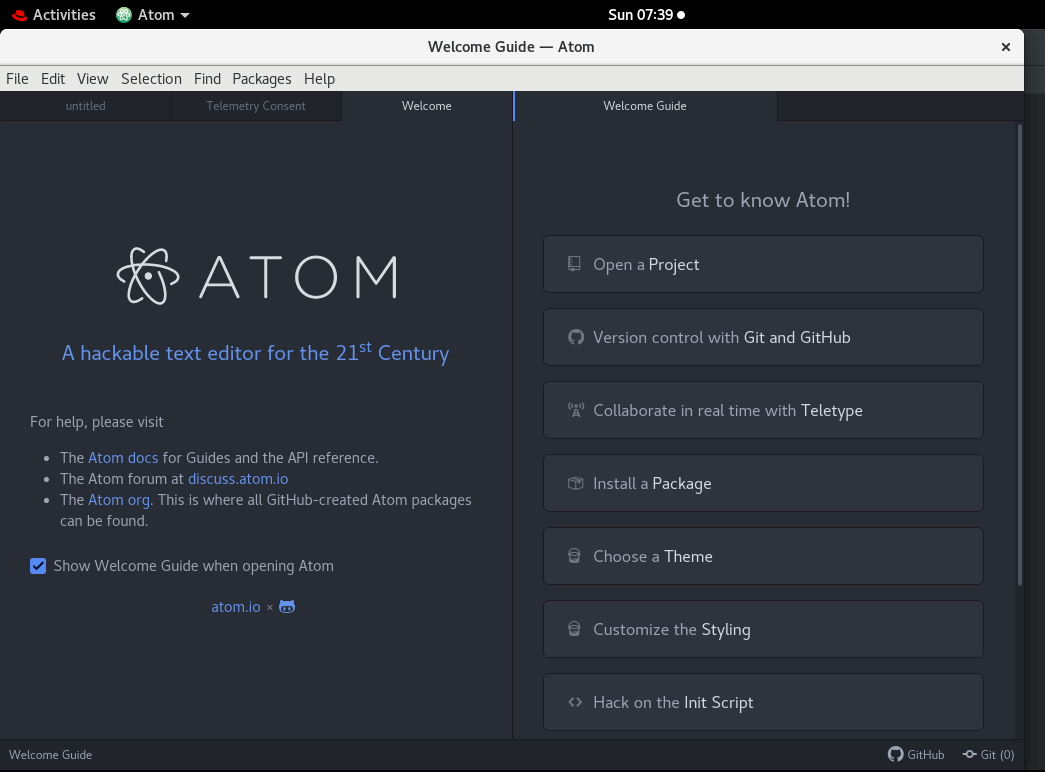Click the Red Hat icon beside Activities
1045x772 pixels.
click(19, 15)
